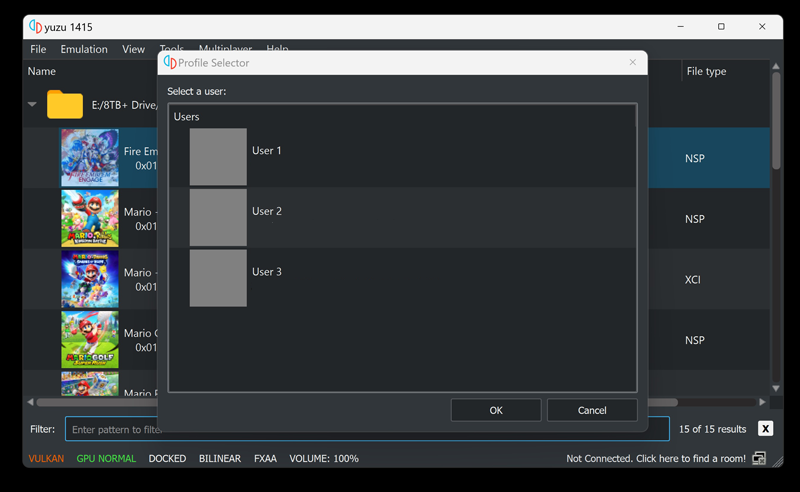Select Mario + Rabbids Sparks of Hope cover
The width and height of the screenshot is (800, 492).
point(90,279)
